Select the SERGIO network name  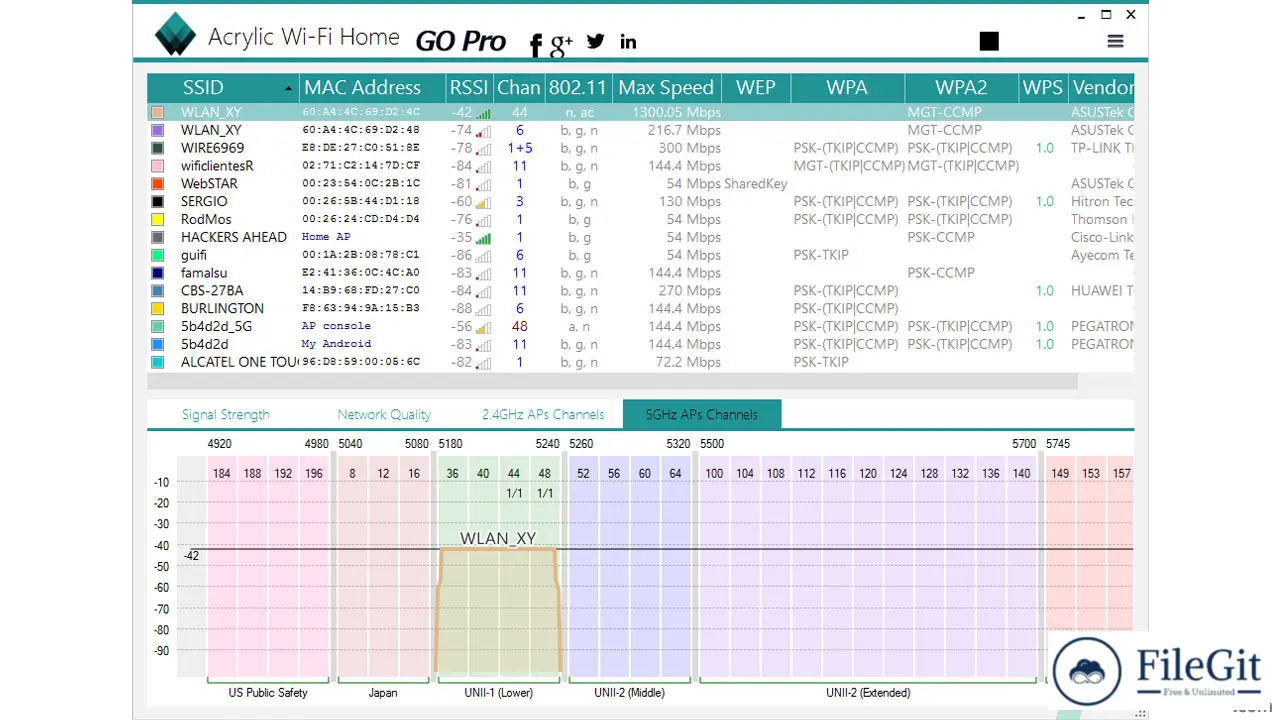pos(204,202)
